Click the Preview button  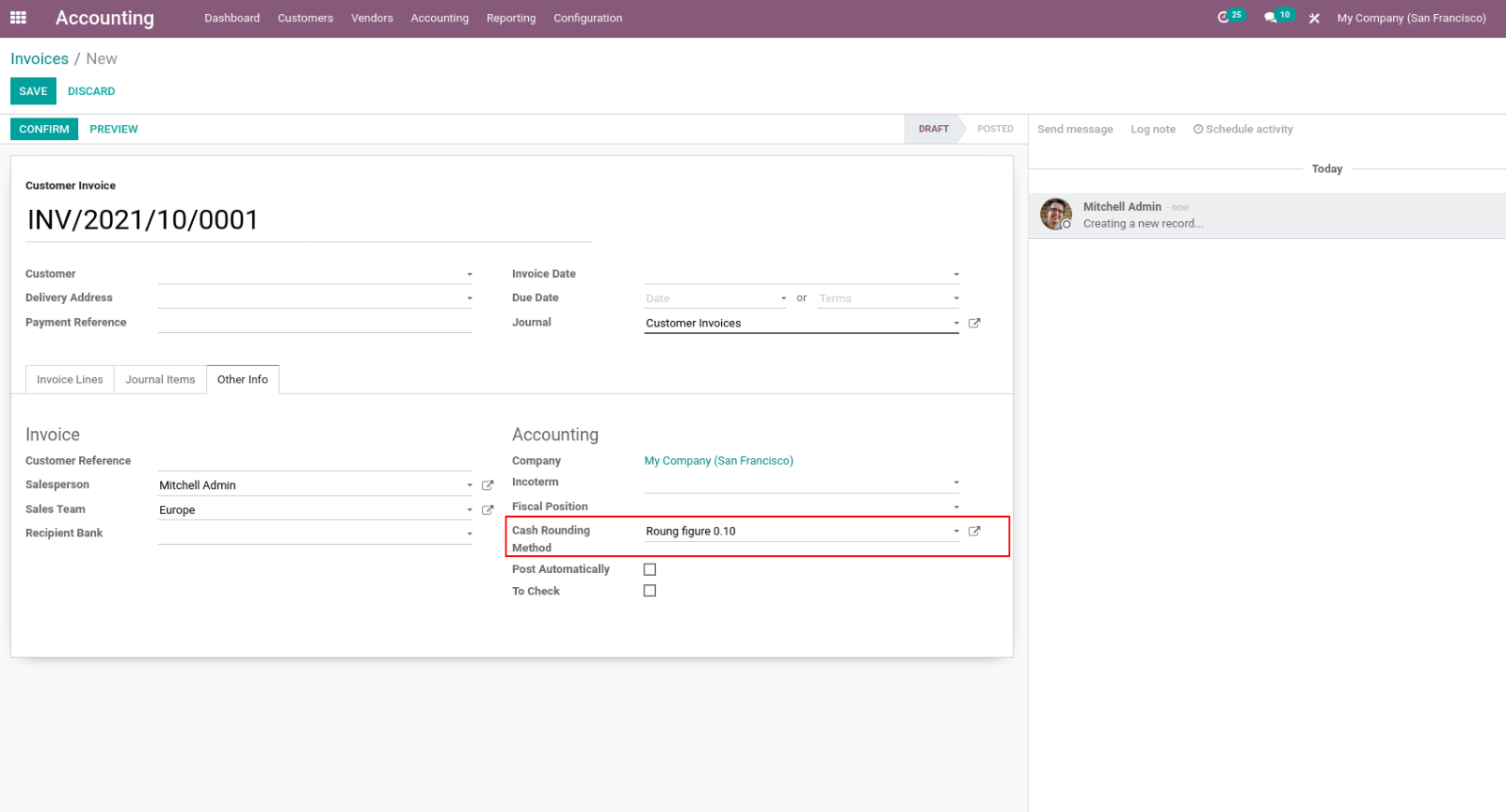tap(114, 129)
